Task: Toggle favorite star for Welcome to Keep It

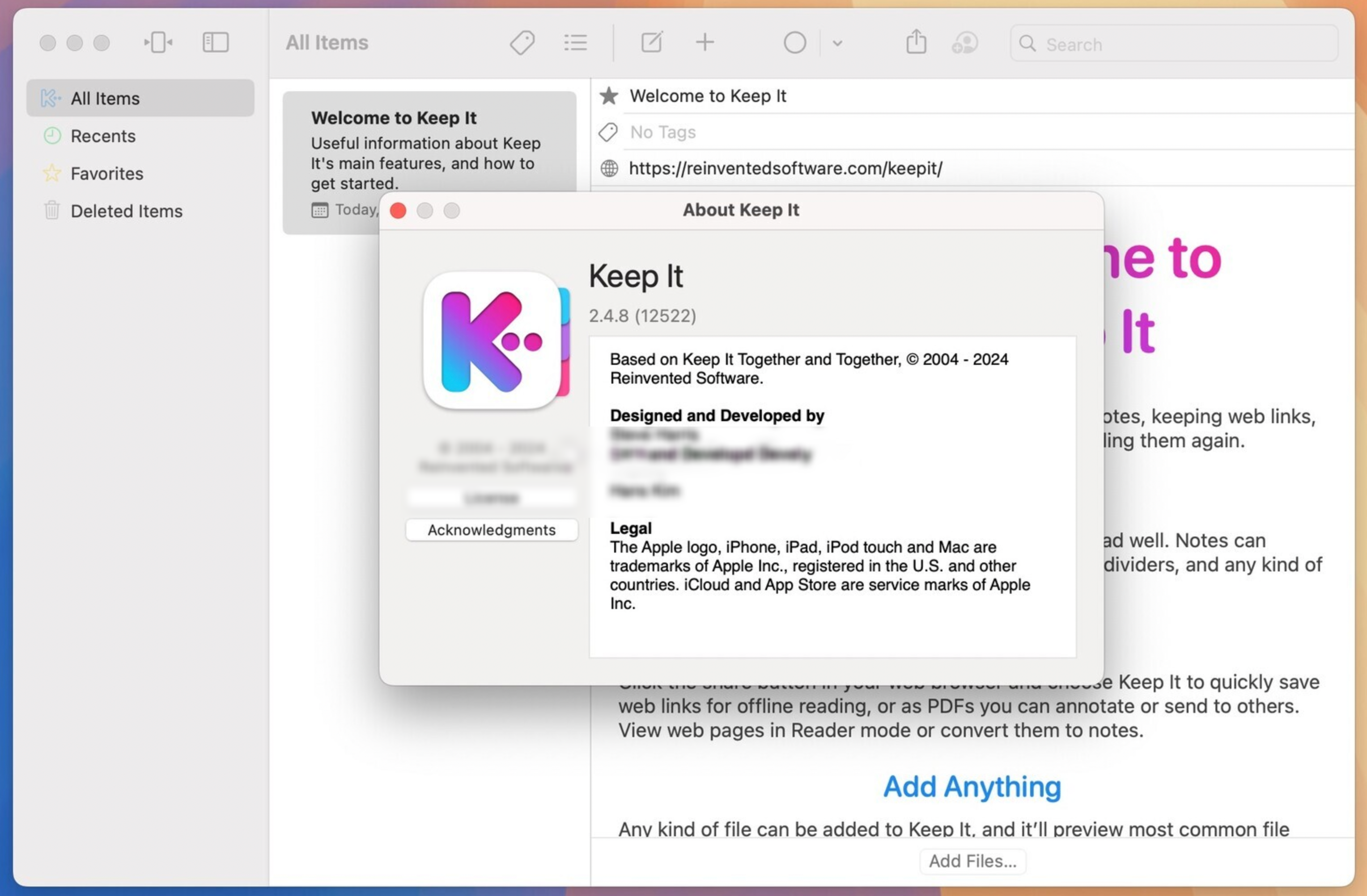Action: click(x=609, y=96)
